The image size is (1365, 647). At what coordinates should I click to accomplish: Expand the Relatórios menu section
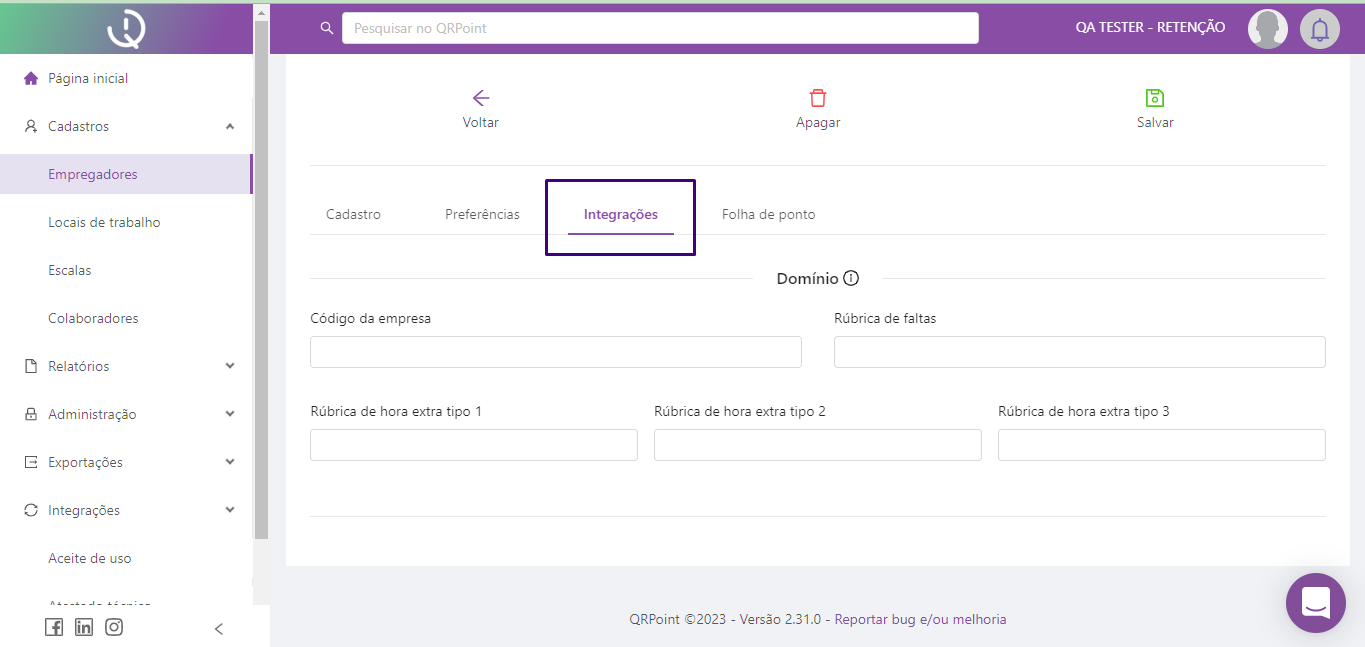click(x=230, y=366)
